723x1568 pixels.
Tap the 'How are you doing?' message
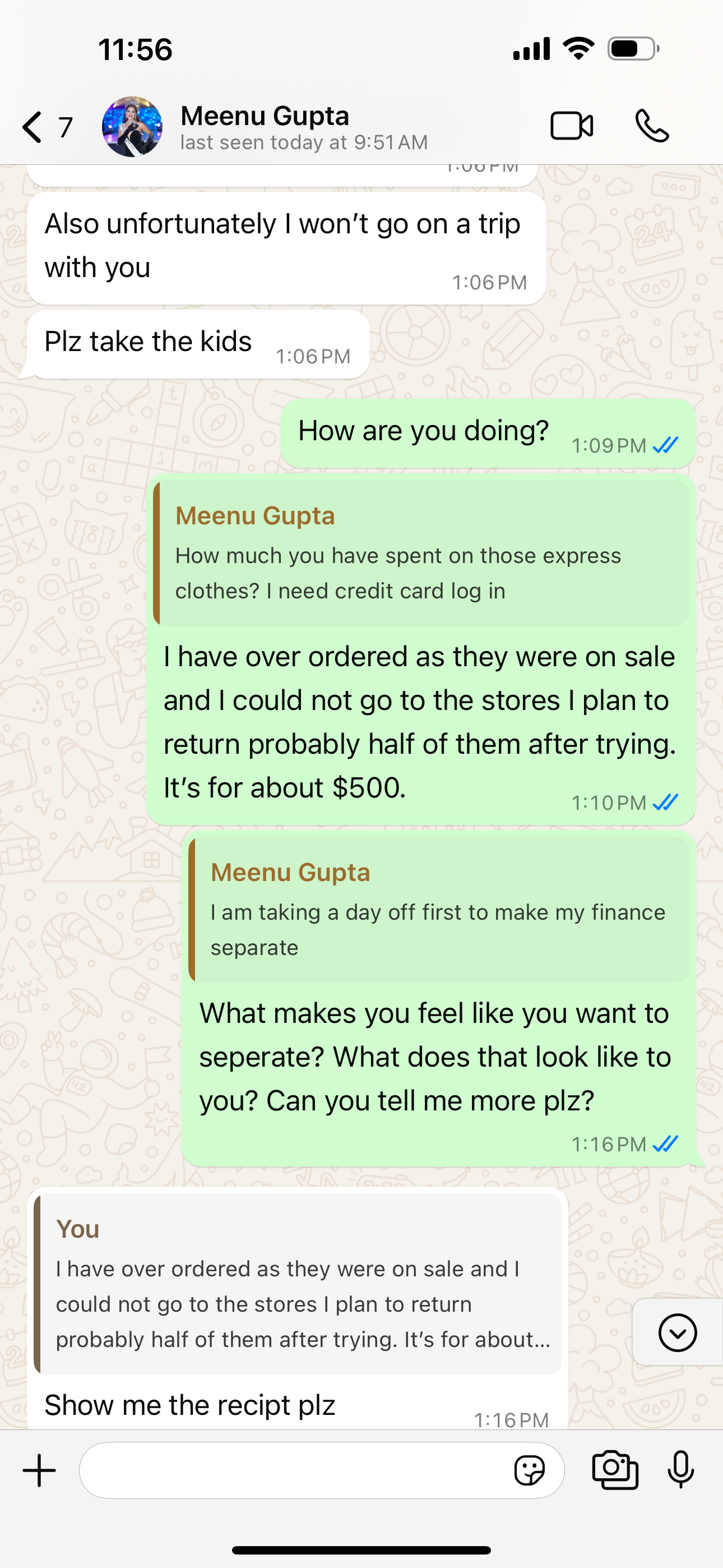[424, 432]
